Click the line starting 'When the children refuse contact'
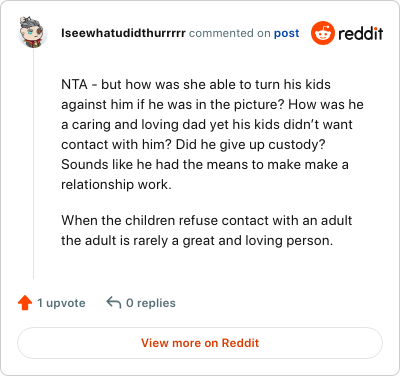 [207, 220]
